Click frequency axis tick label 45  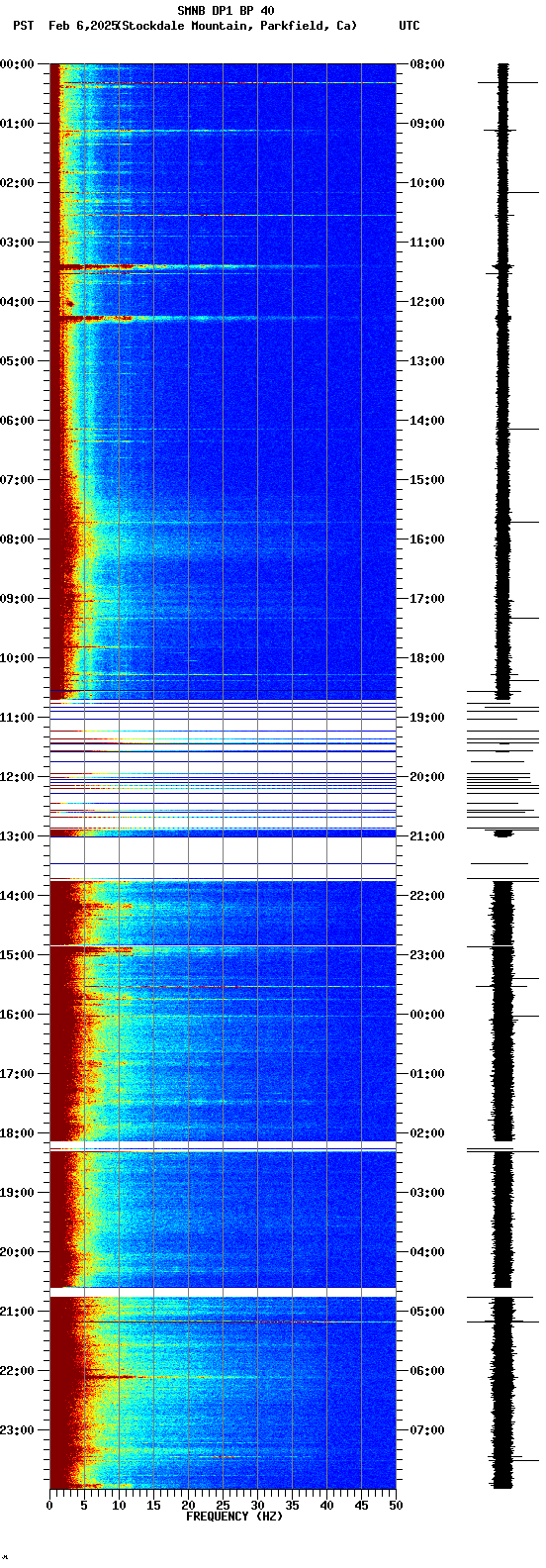(361, 1506)
